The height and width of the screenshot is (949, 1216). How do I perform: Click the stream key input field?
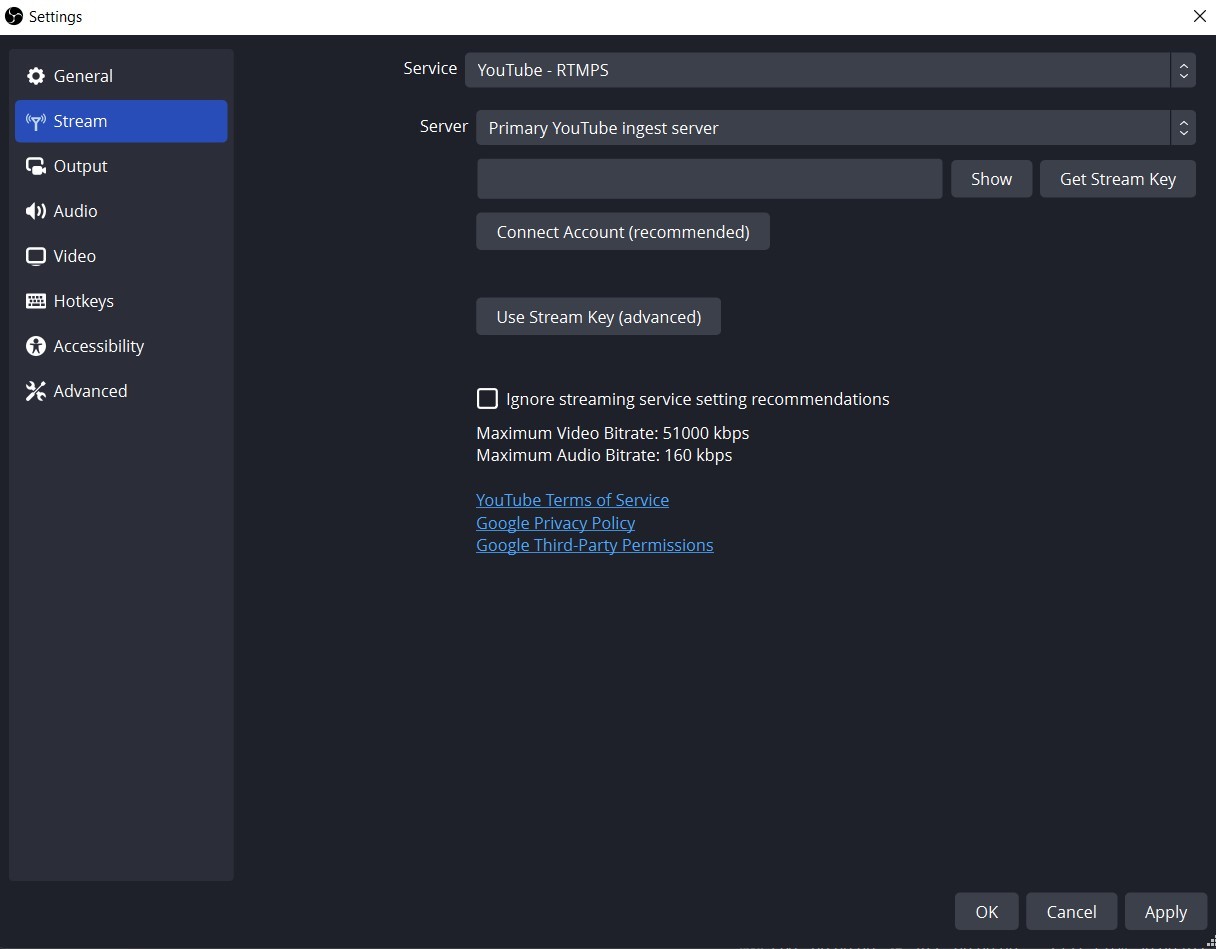[x=709, y=179]
